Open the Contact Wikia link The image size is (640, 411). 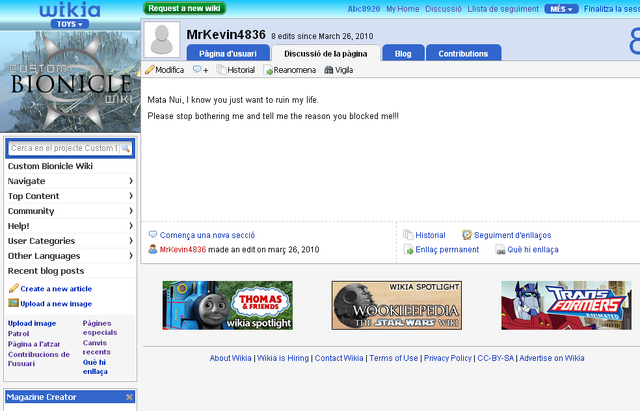[x=339, y=358]
